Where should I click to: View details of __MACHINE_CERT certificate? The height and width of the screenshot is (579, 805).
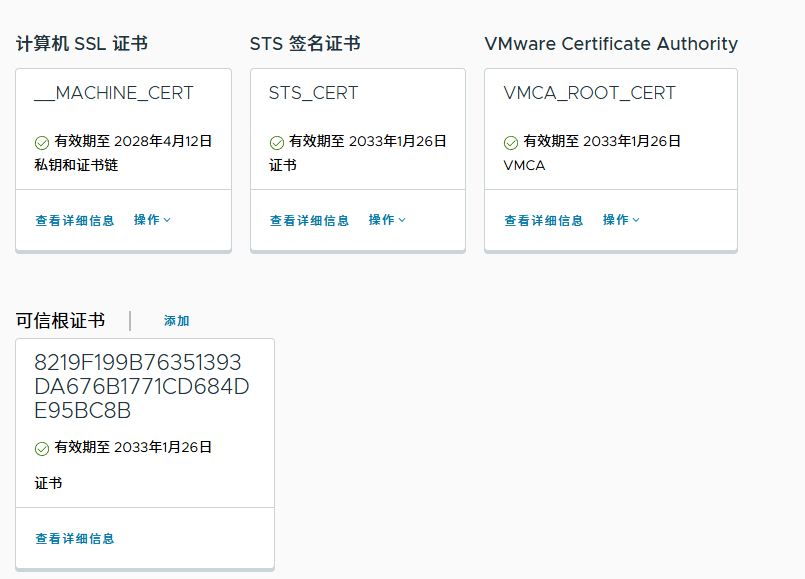coord(74,221)
